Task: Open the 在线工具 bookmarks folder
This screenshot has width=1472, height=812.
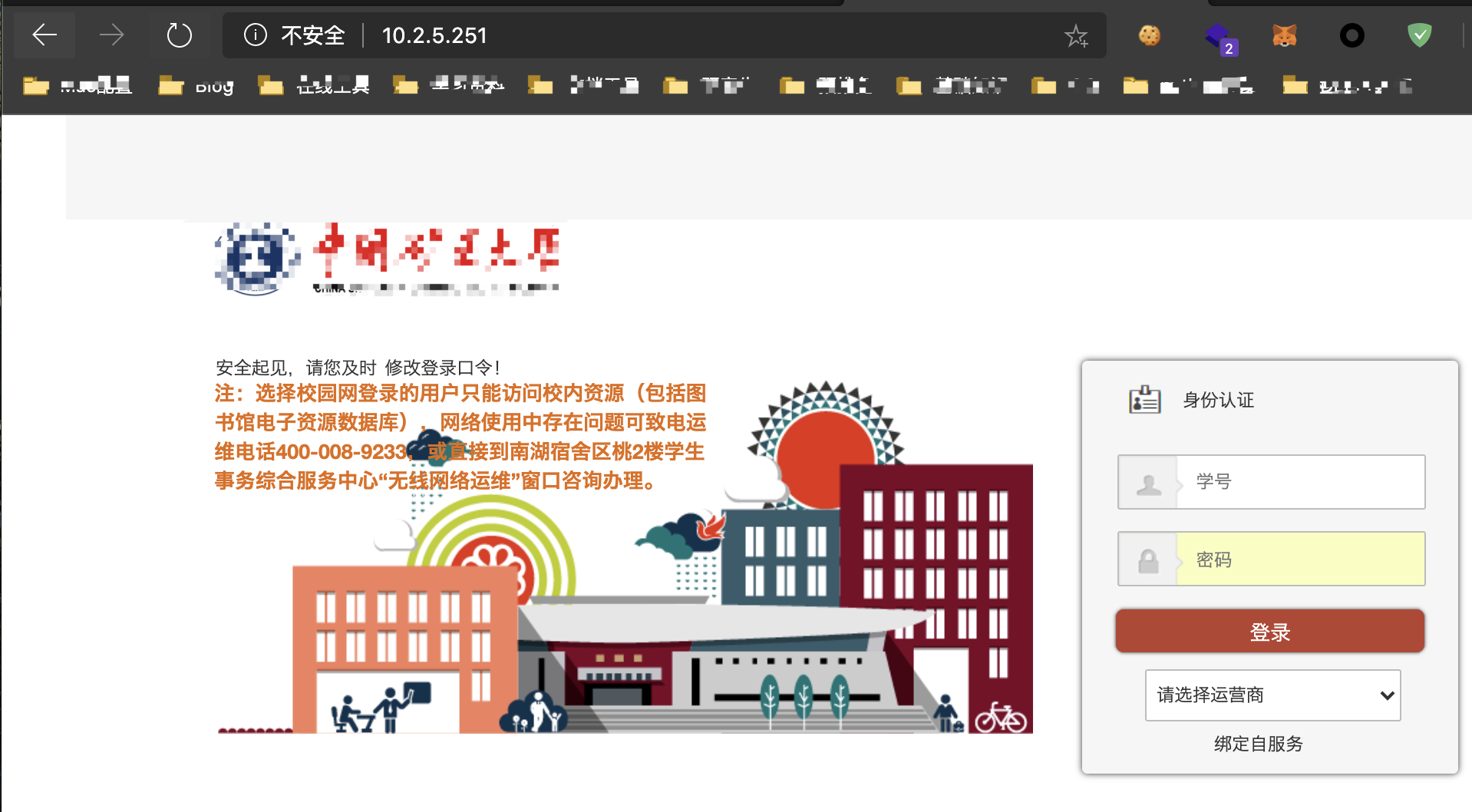Action: [314, 86]
